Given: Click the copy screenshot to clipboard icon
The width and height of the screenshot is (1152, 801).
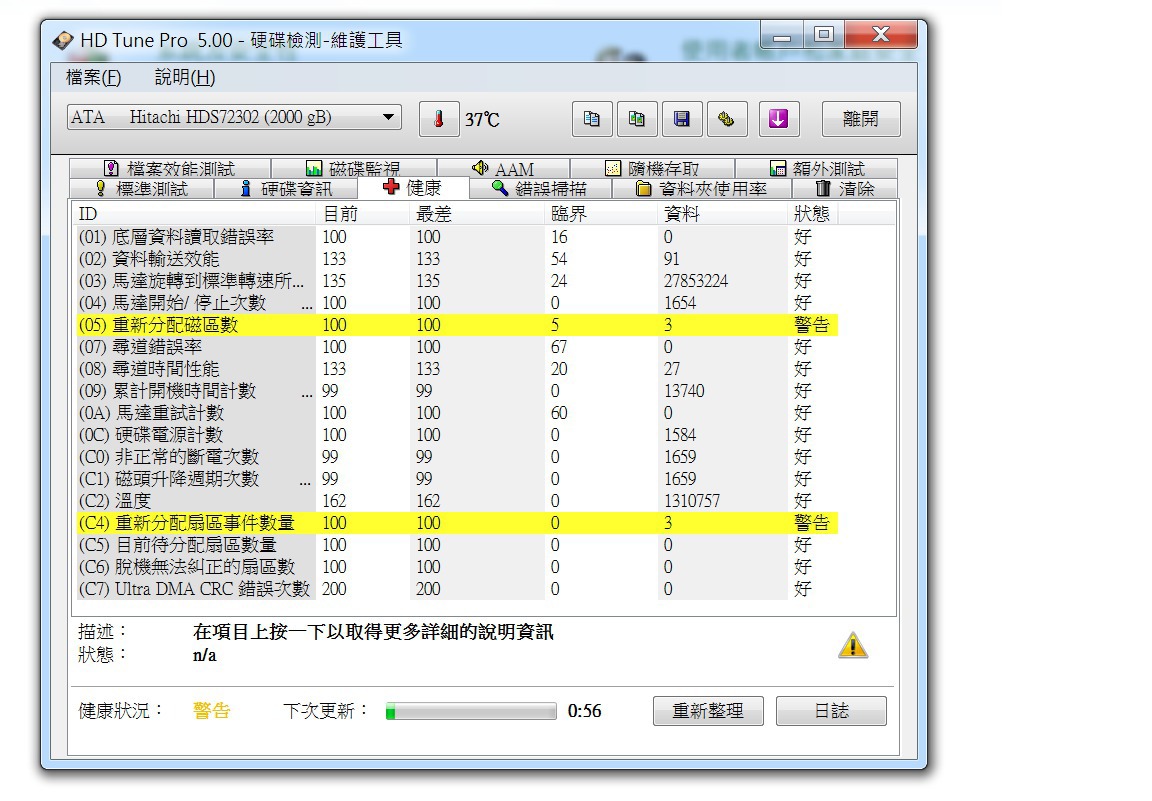Looking at the screenshot, I should (x=637, y=119).
